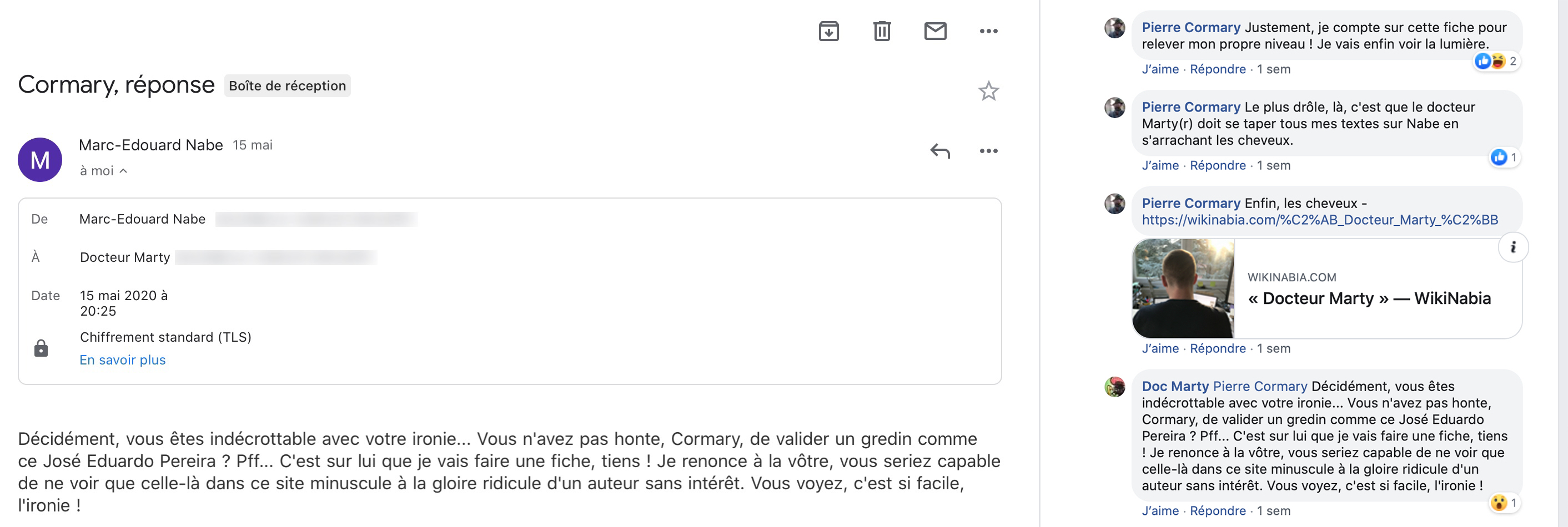
Task: Open Doc Marty's profile name
Action: (x=1175, y=386)
